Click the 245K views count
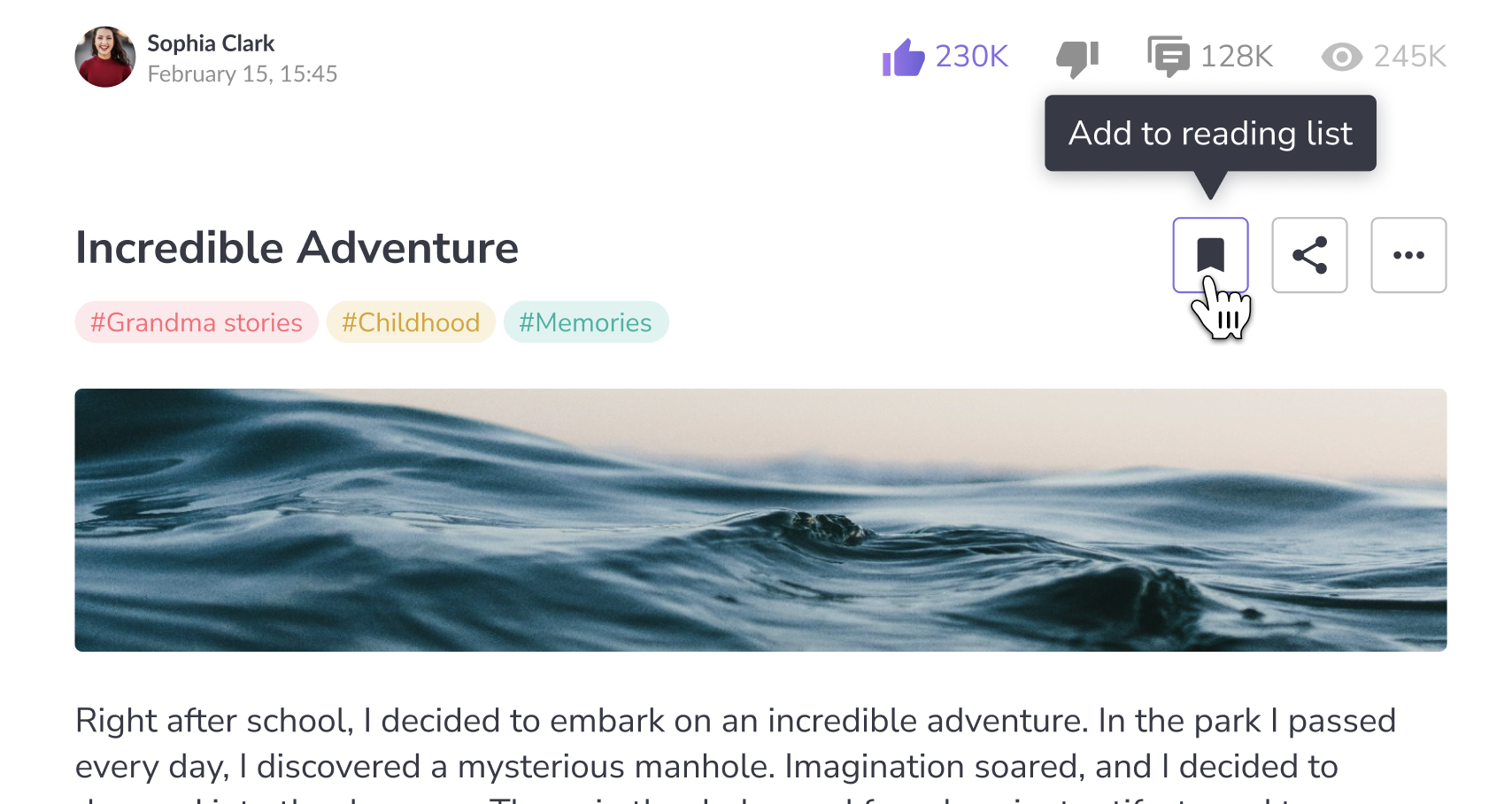The image size is (1512, 804). tap(1409, 57)
